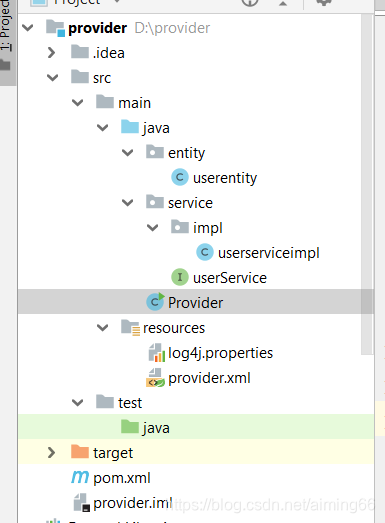The width and height of the screenshot is (385, 523).
Task: Select the userService interface label
Action: click(x=230, y=278)
